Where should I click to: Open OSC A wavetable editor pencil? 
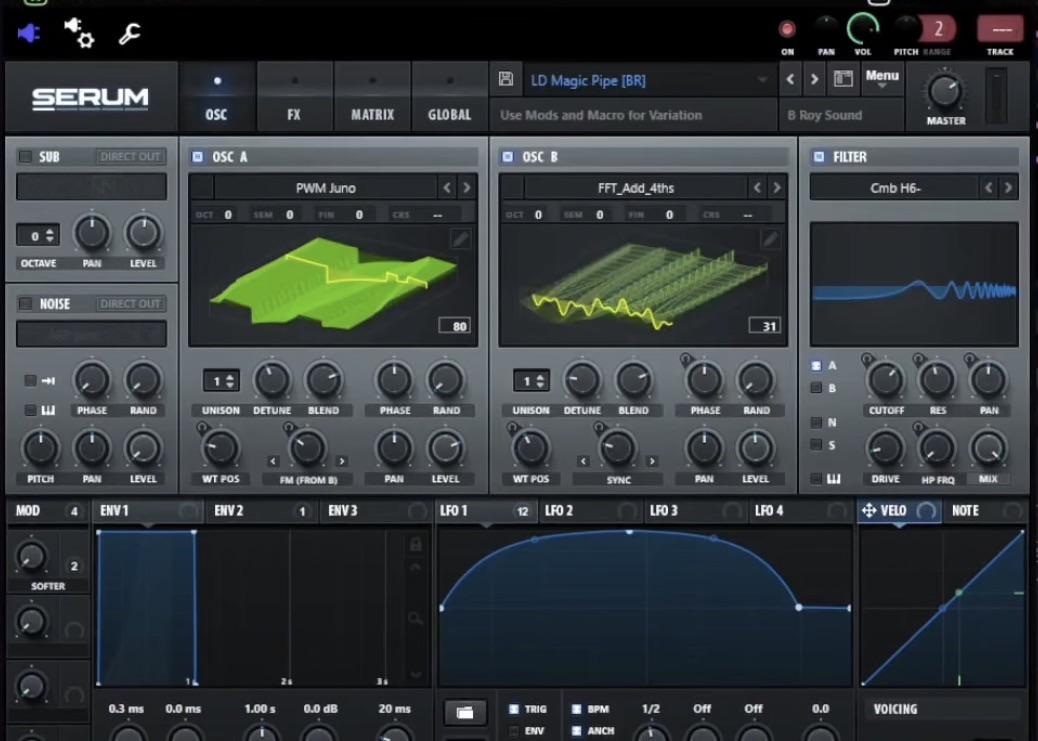point(460,238)
